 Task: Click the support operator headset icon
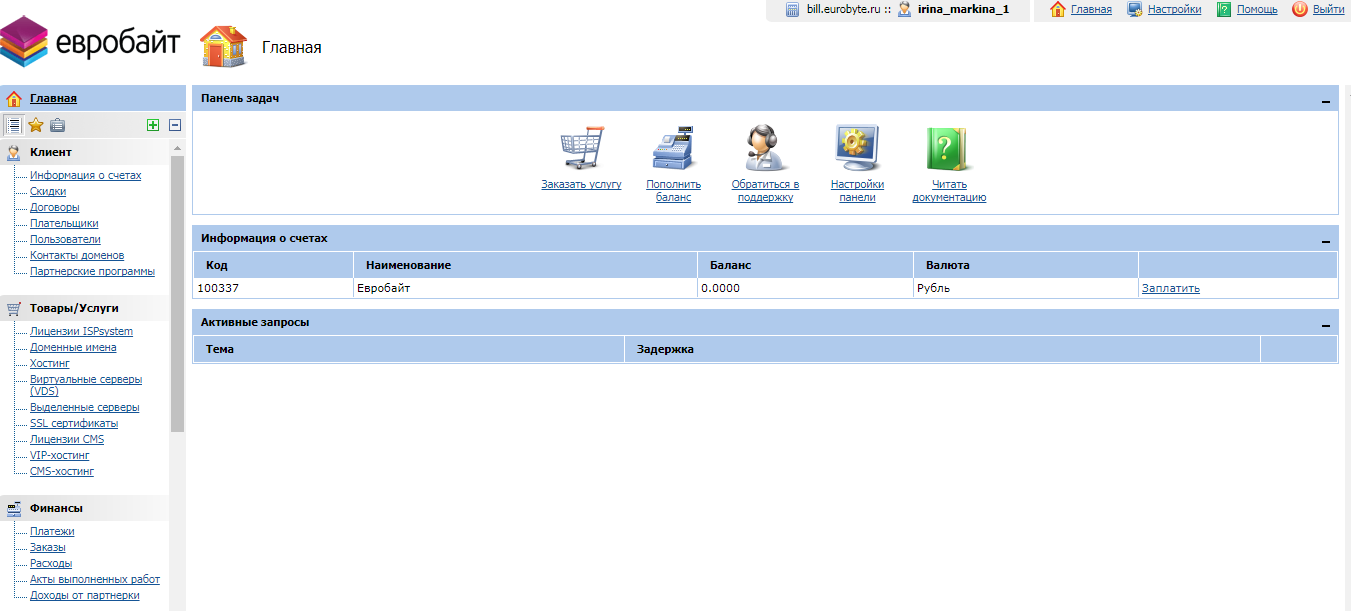click(x=765, y=149)
